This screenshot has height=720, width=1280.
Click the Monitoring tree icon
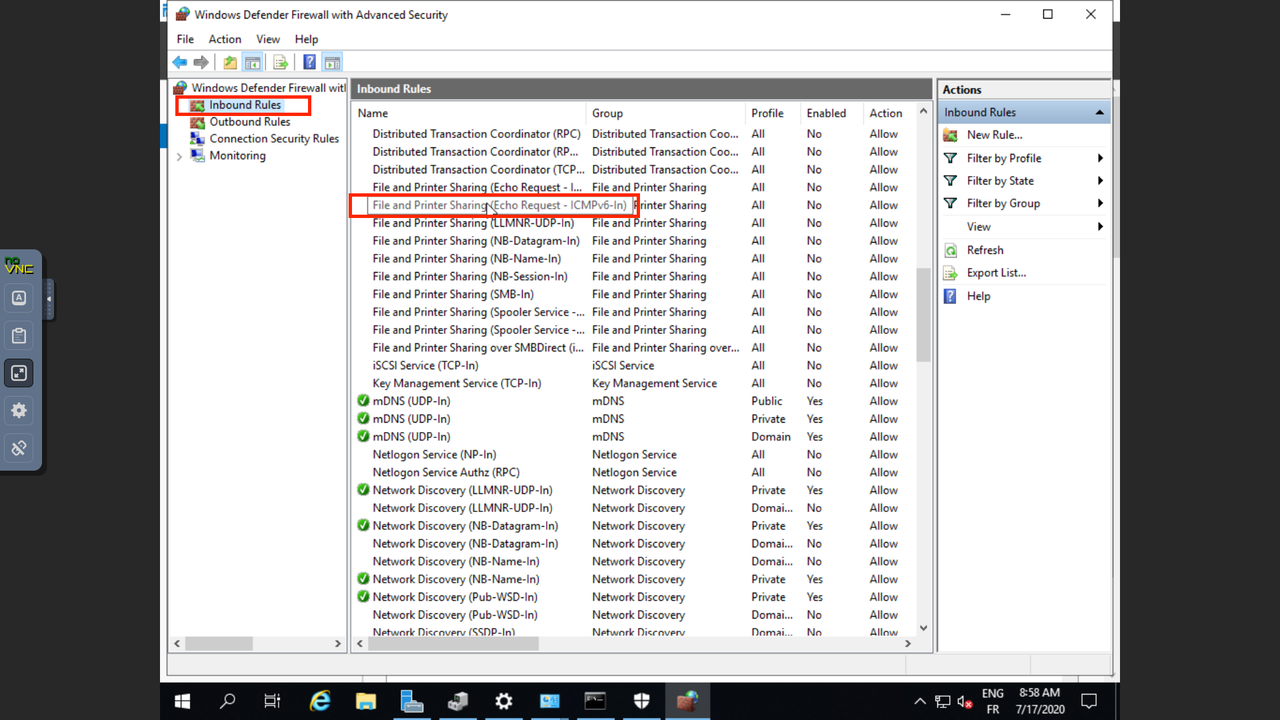[198, 156]
